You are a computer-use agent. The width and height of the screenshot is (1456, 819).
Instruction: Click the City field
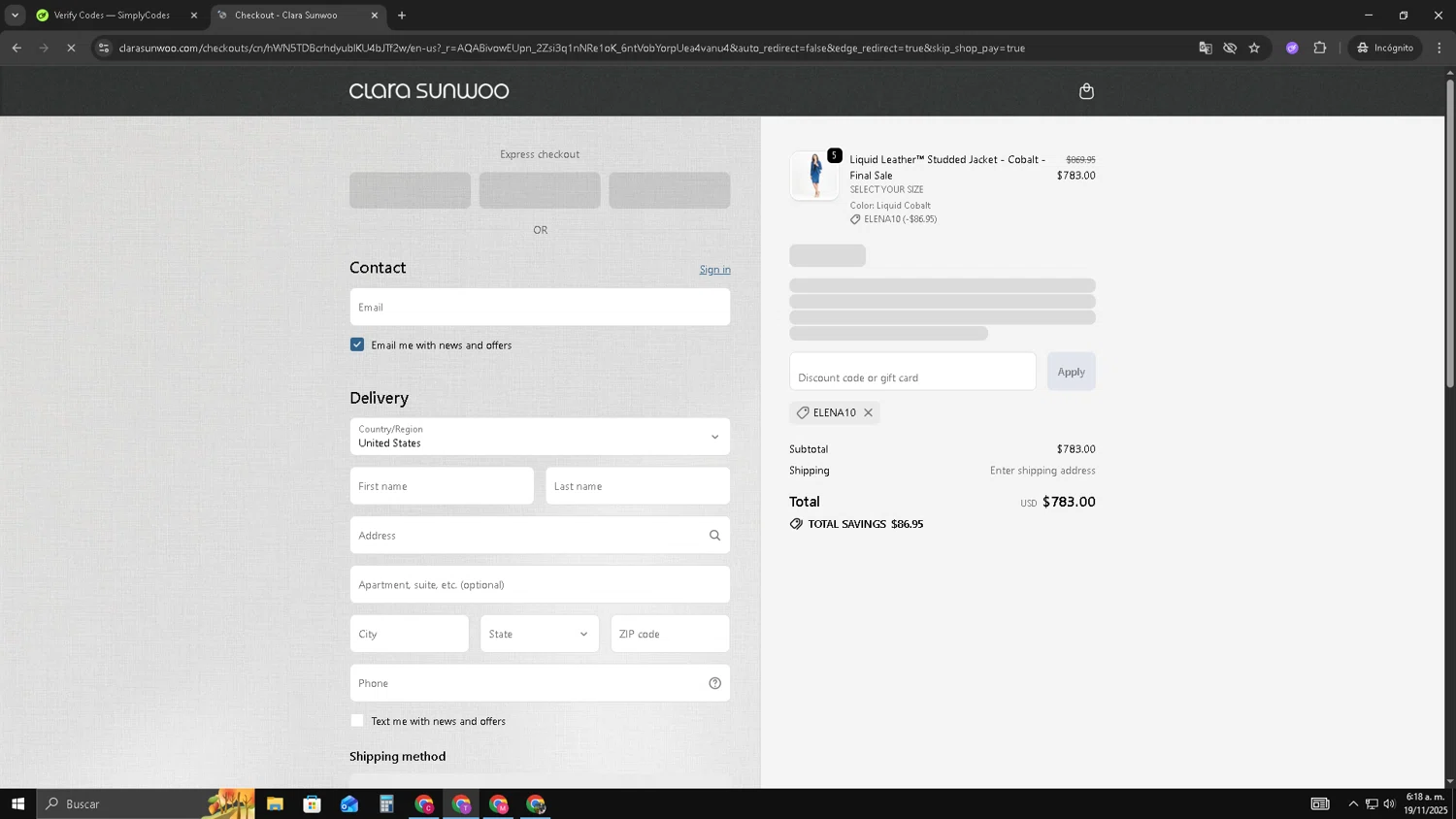(410, 634)
